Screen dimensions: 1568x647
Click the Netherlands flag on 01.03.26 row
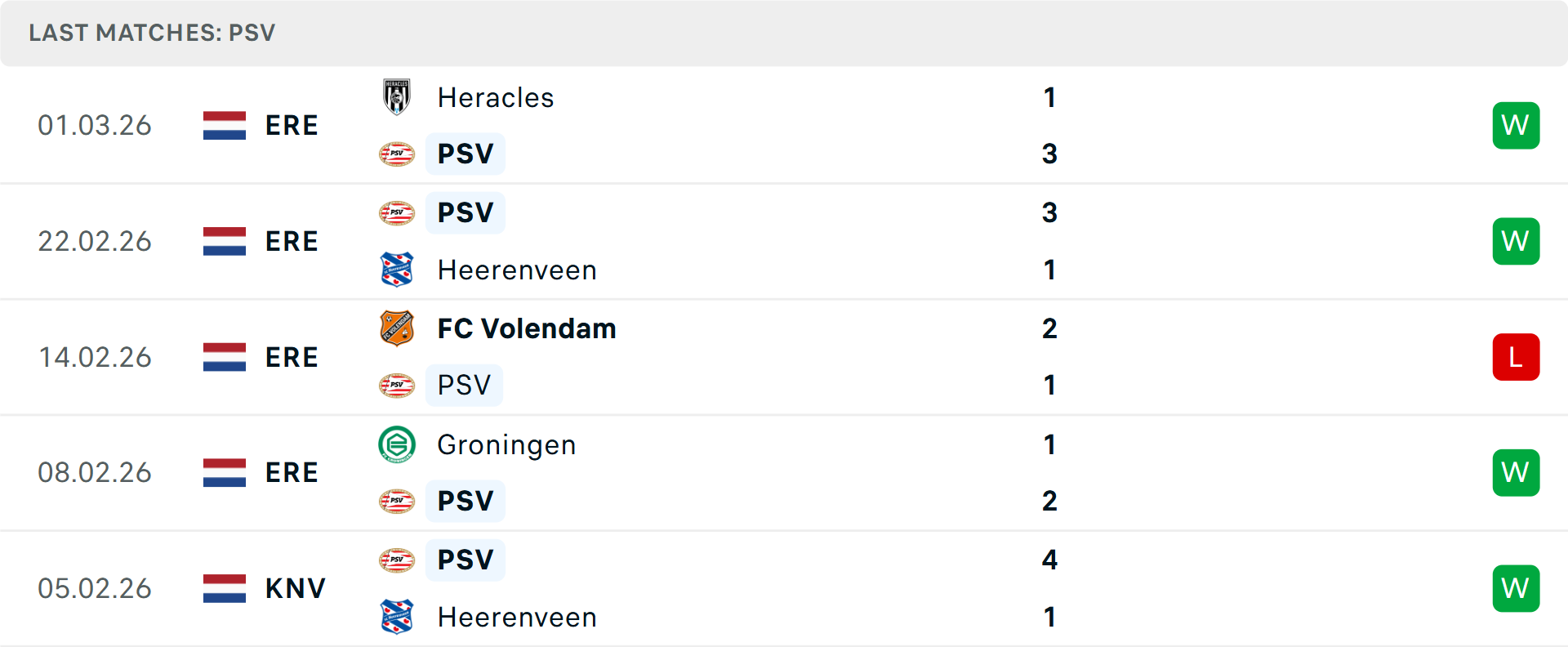coord(225,125)
